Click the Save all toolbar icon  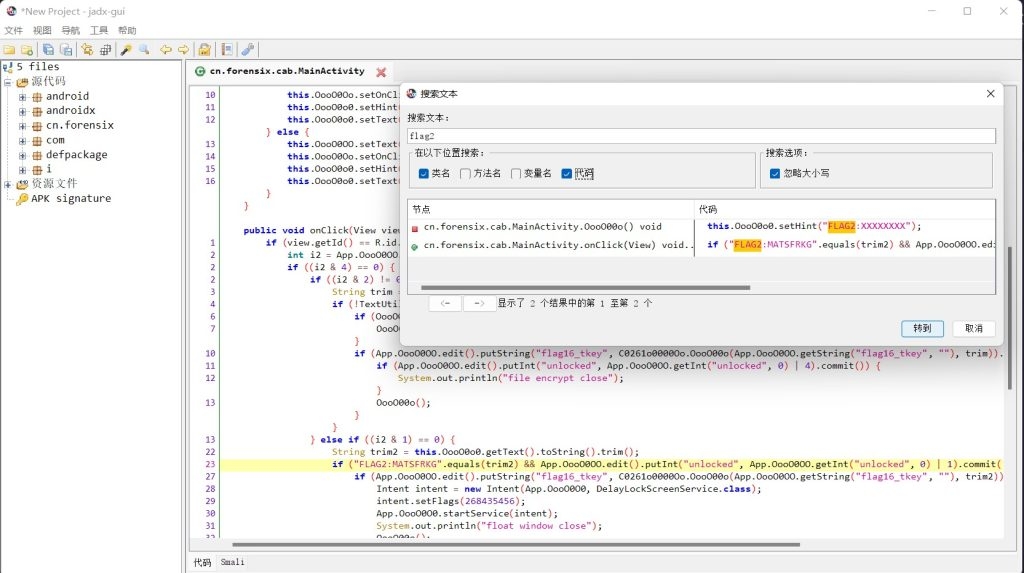66,49
